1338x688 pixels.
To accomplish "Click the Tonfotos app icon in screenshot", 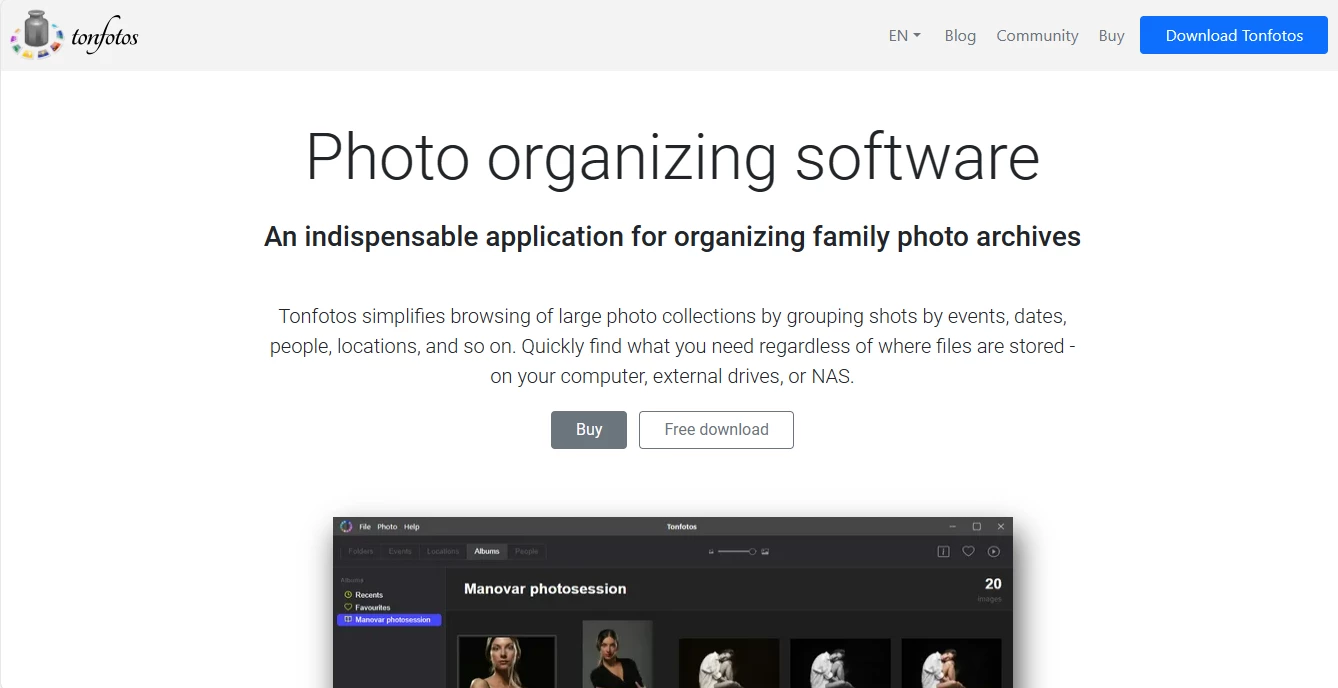I will pyautogui.click(x=346, y=526).
